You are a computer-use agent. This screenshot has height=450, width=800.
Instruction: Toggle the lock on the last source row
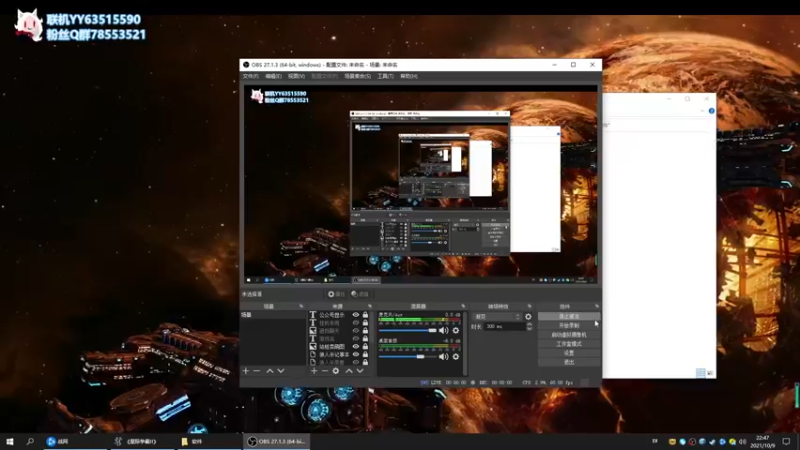click(365, 362)
